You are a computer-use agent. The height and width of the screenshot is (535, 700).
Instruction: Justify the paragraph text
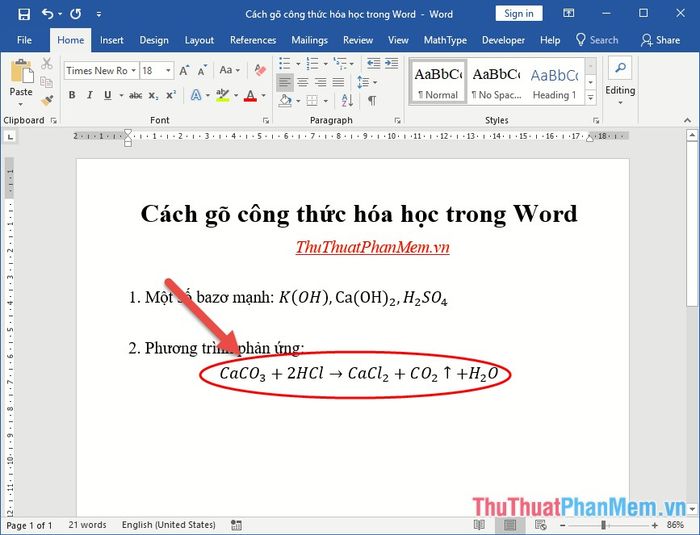tap(338, 82)
